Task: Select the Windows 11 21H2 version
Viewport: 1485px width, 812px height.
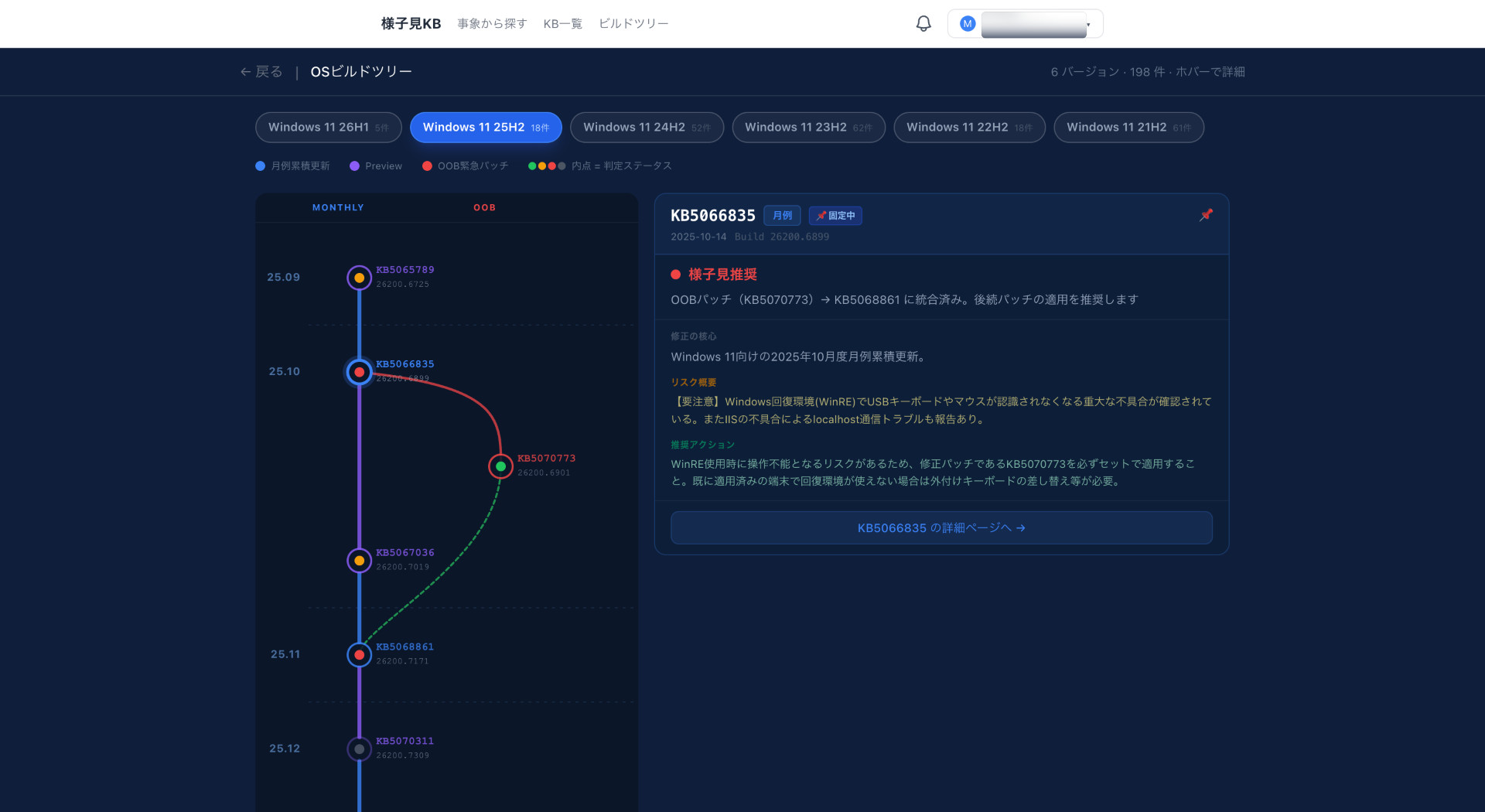Action: click(x=1128, y=128)
